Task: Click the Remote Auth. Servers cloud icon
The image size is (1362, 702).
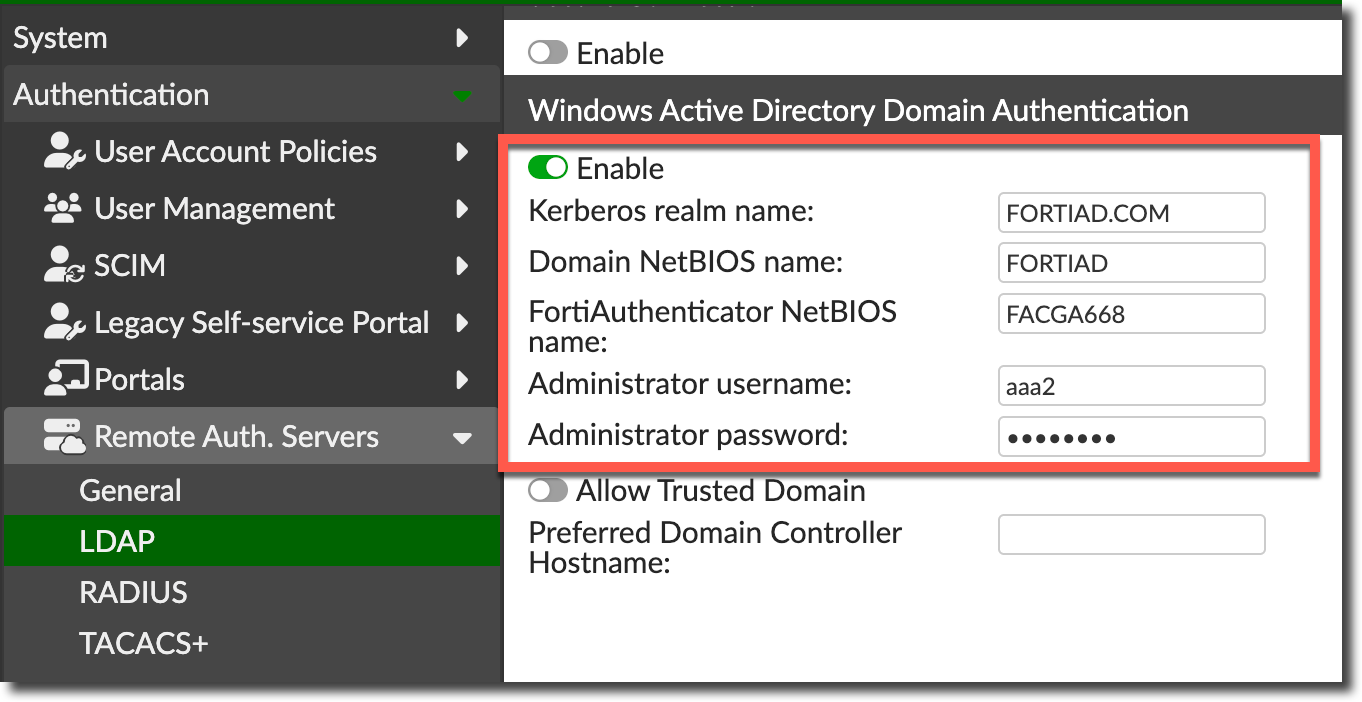Action: tap(65, 437)
